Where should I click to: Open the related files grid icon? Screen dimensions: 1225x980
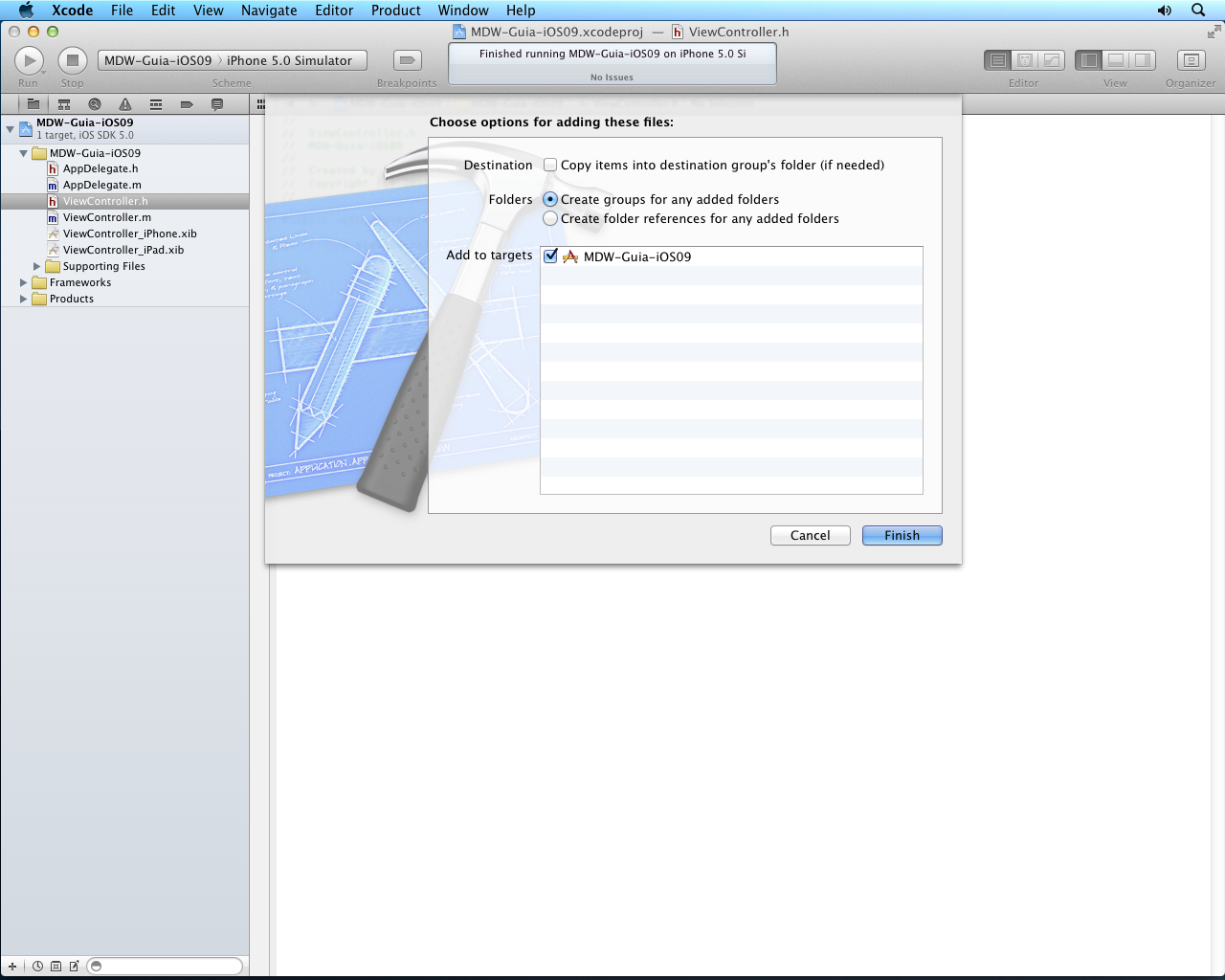pos(260,104)
